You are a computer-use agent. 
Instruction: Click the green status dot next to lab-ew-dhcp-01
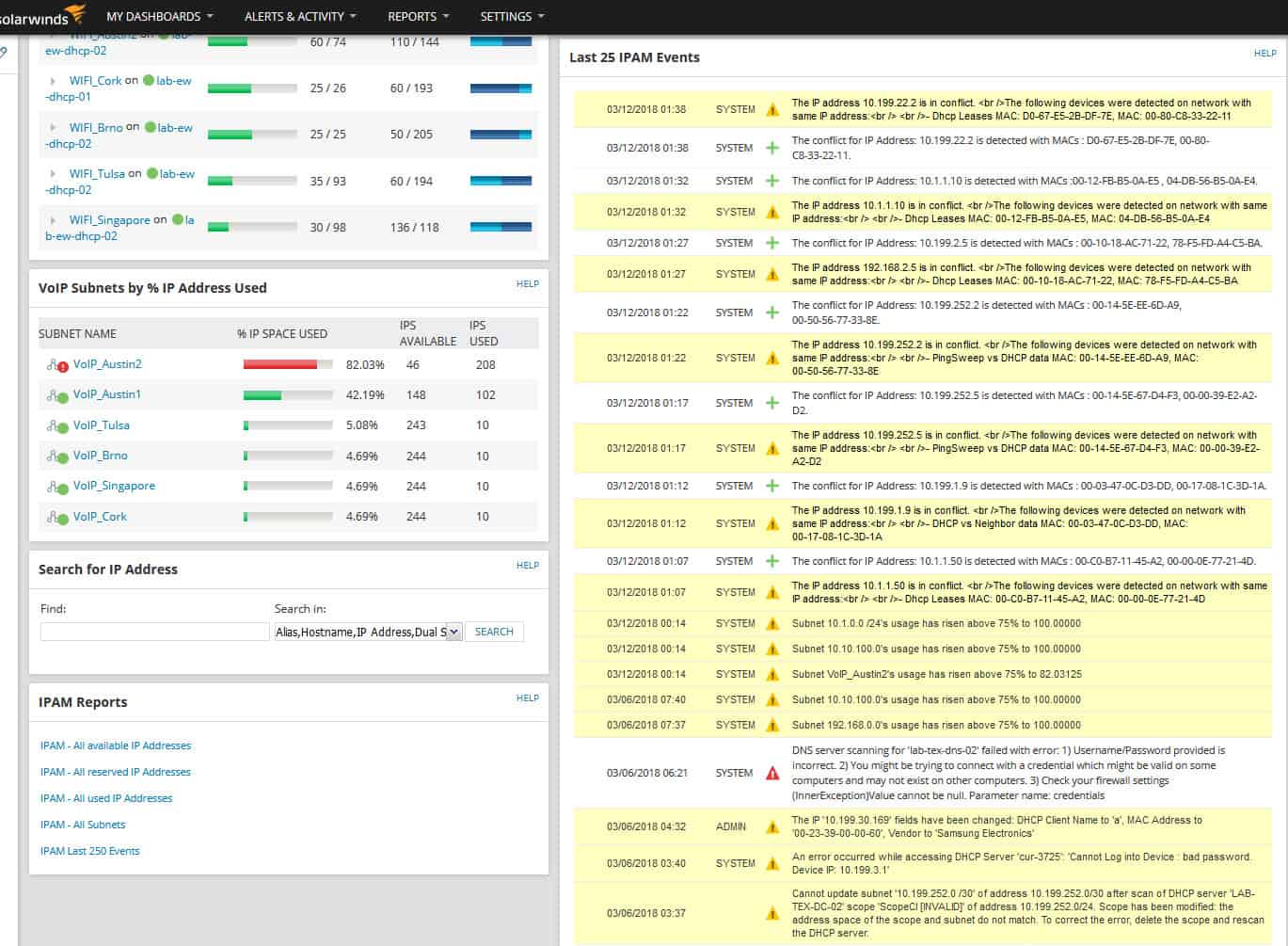coord(150,81)
